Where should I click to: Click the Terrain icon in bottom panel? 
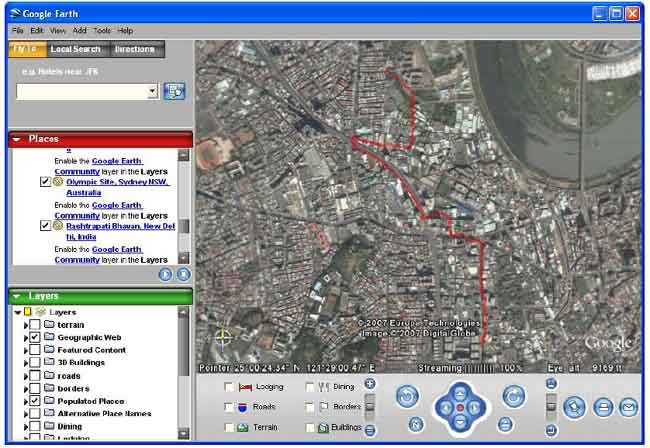coord(243,428)
